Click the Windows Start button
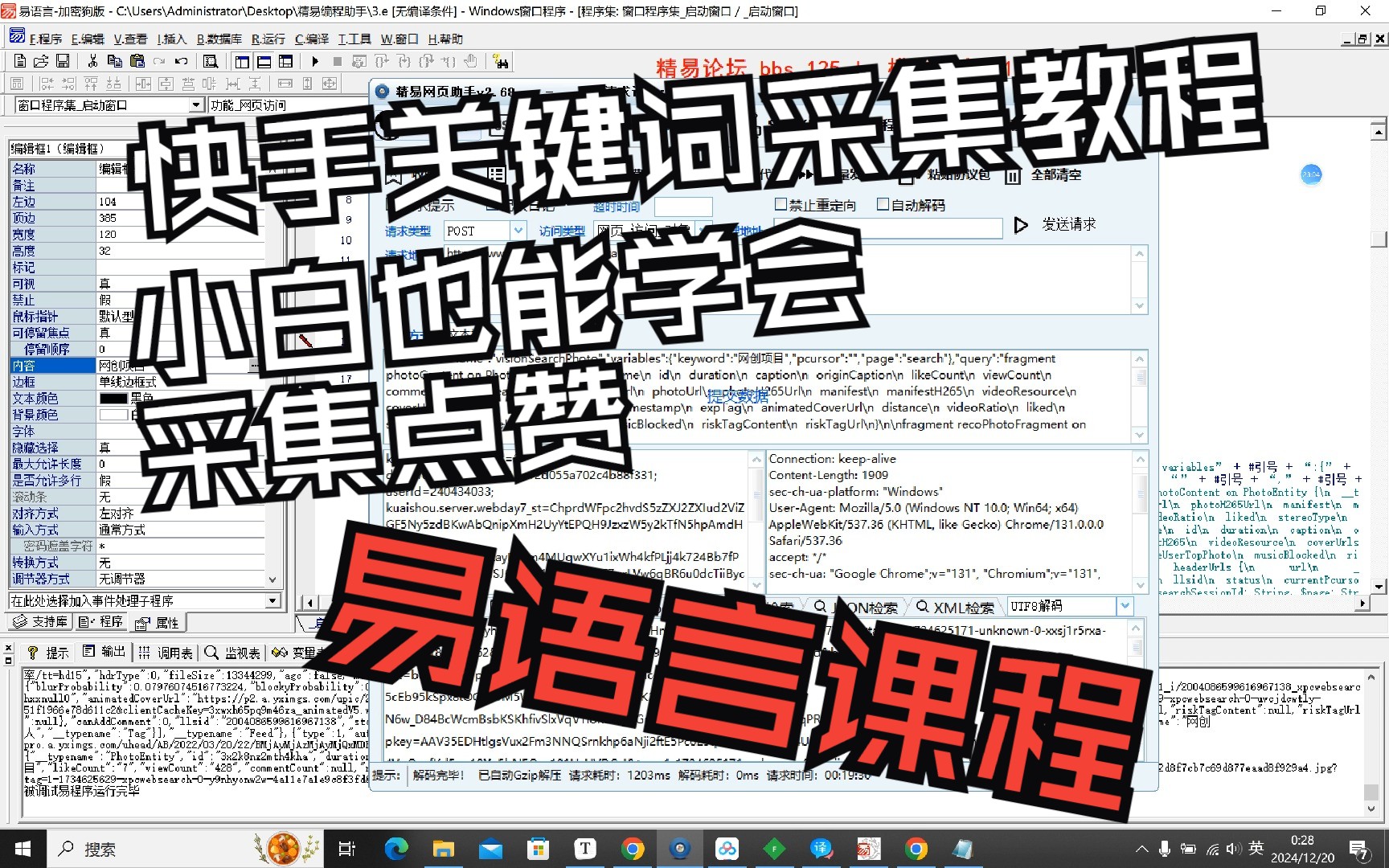 pos(23,849)
